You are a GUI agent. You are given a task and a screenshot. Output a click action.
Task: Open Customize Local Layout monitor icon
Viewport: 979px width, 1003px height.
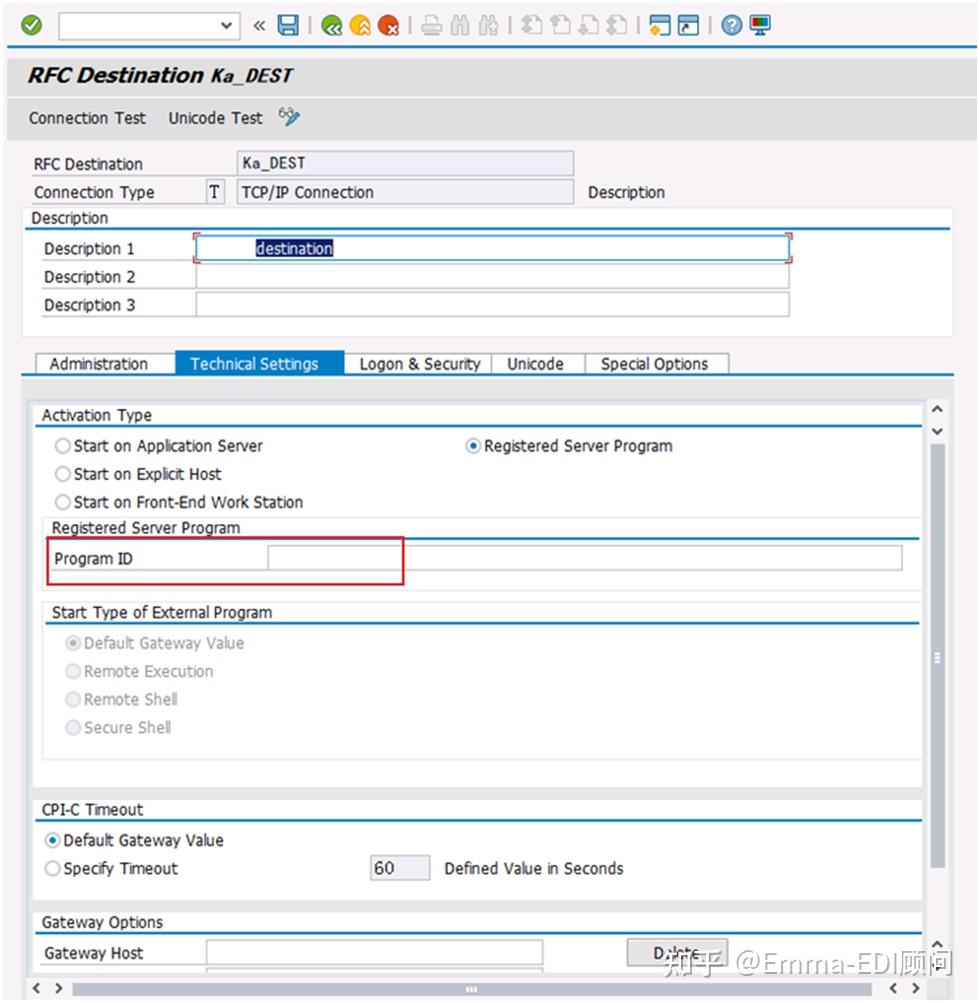(760, 26)
